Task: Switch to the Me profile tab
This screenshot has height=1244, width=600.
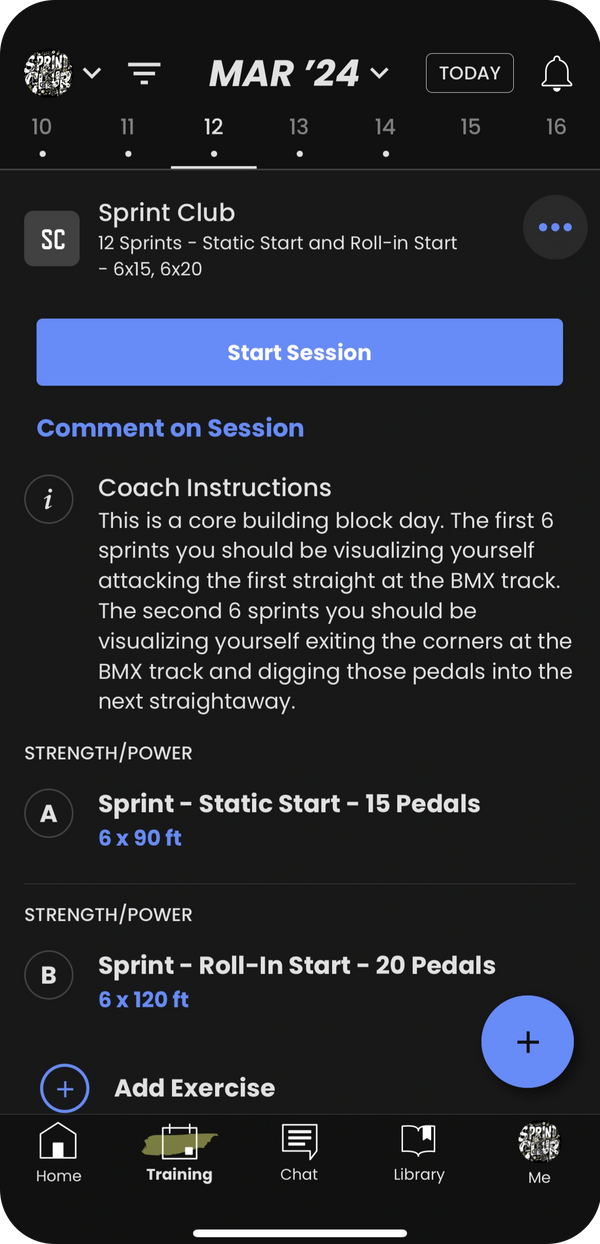Action: pos(539,1152)
